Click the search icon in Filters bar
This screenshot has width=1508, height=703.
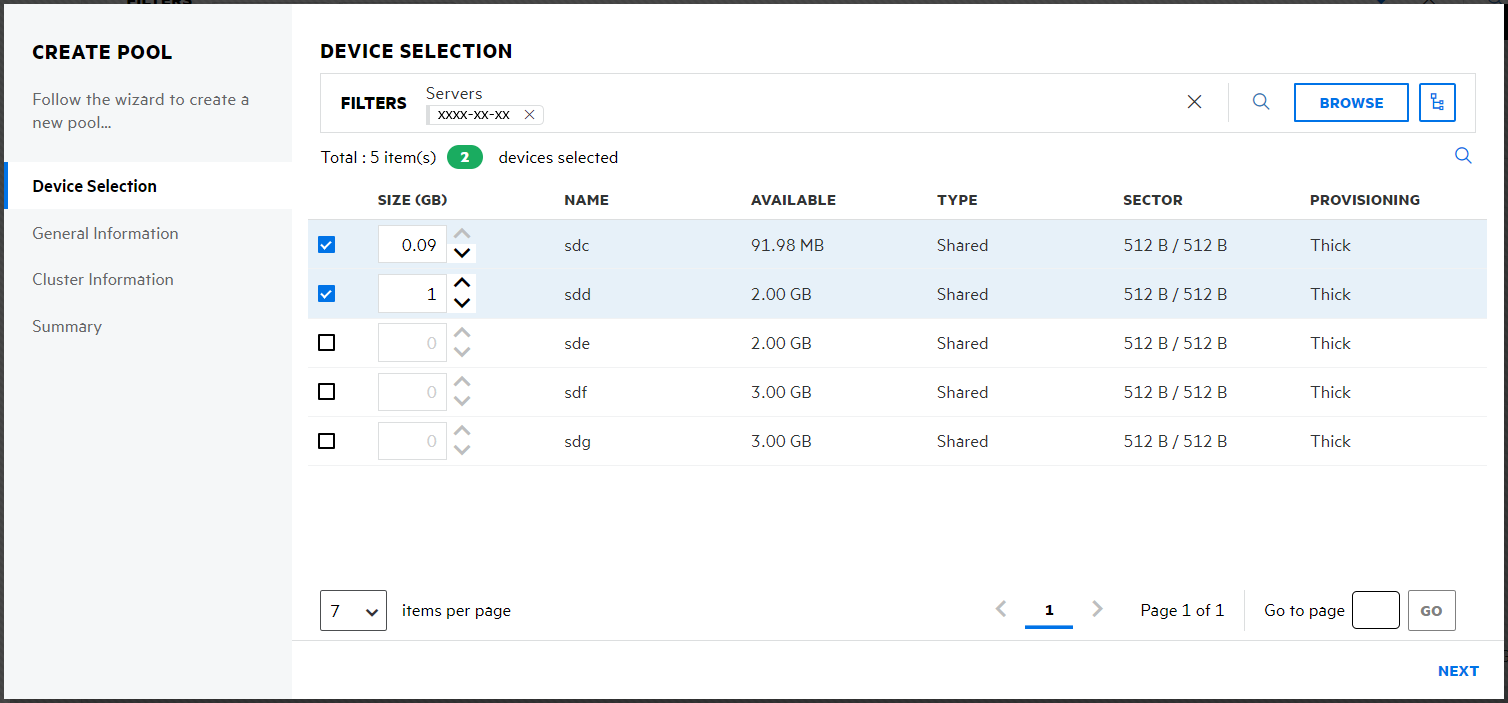(1261, 102)
